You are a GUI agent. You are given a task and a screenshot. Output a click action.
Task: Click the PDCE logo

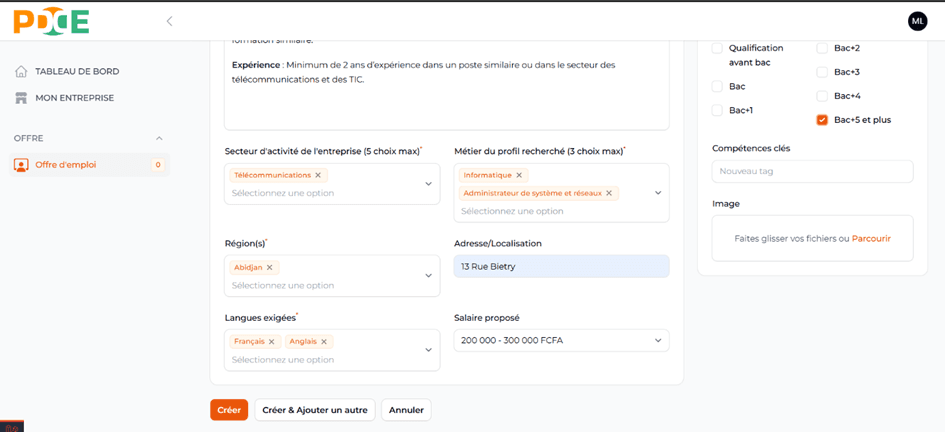point(51,21)
